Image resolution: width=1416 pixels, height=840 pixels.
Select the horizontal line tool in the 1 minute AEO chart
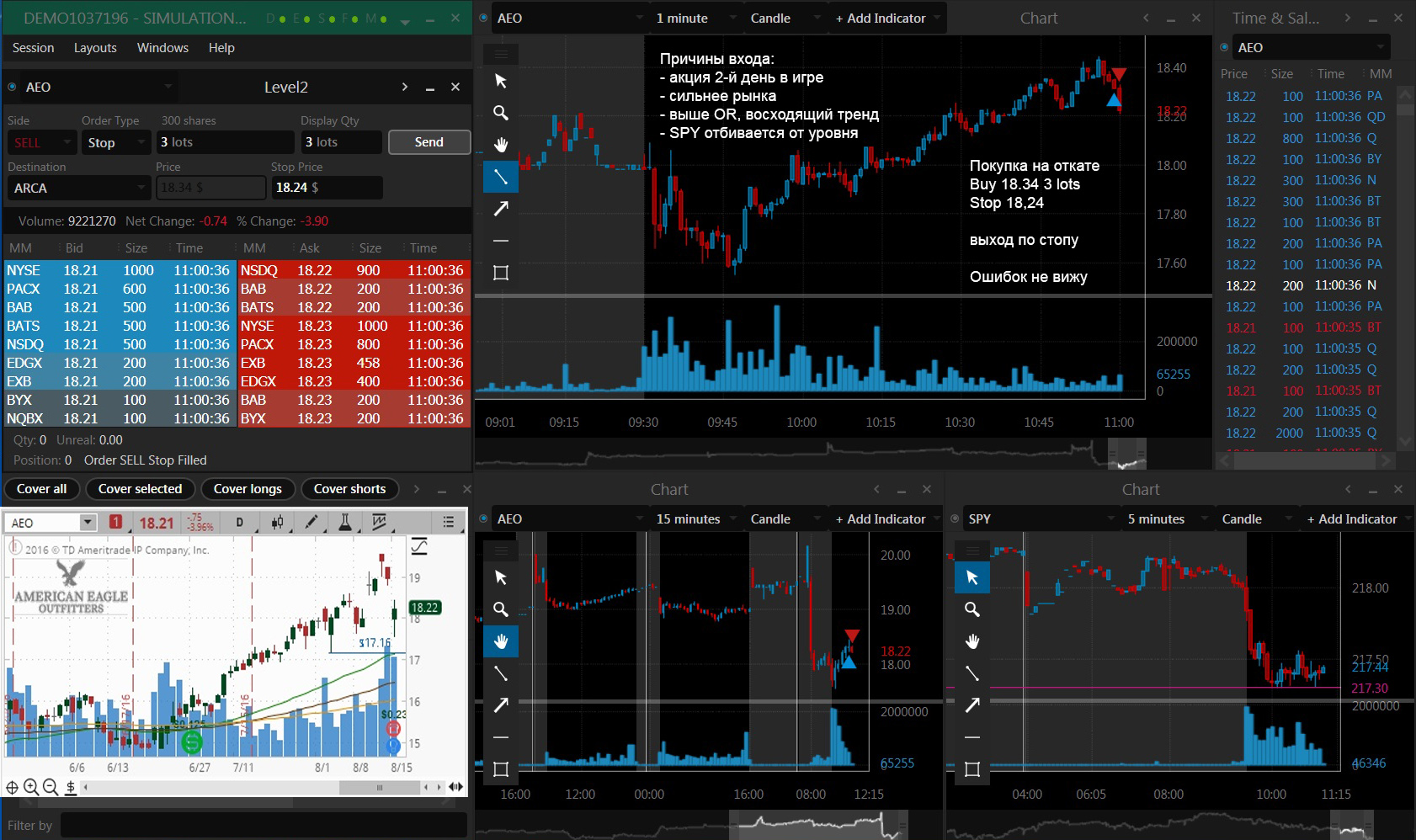501,241
